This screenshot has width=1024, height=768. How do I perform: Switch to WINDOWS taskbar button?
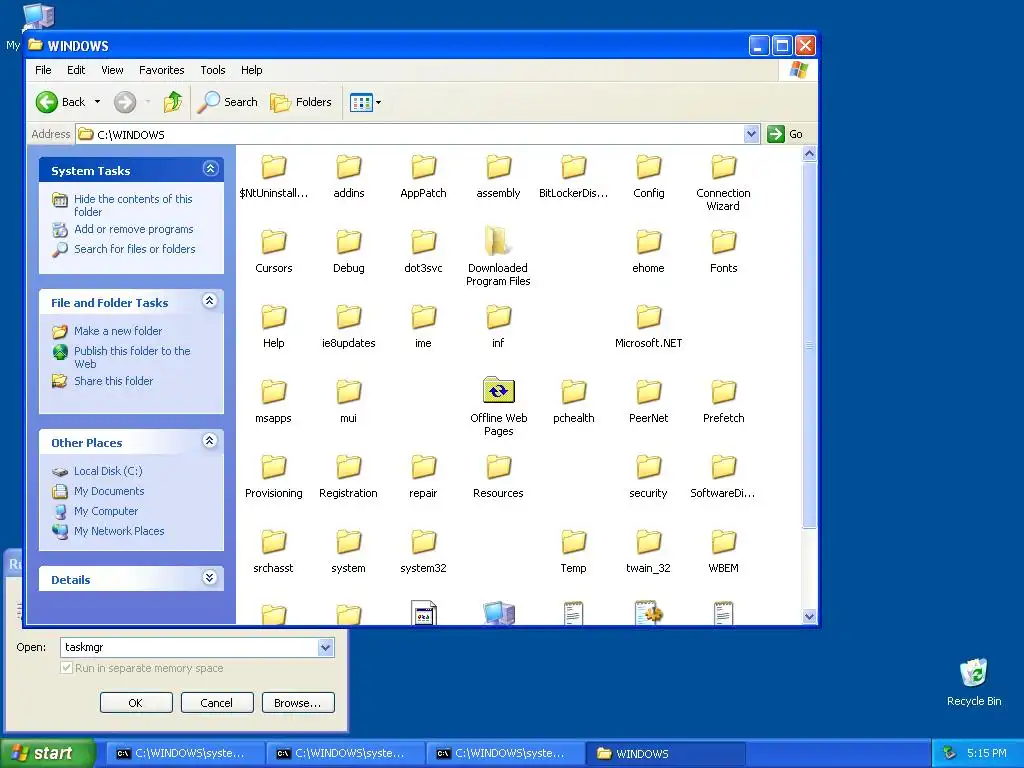point(665,754)
